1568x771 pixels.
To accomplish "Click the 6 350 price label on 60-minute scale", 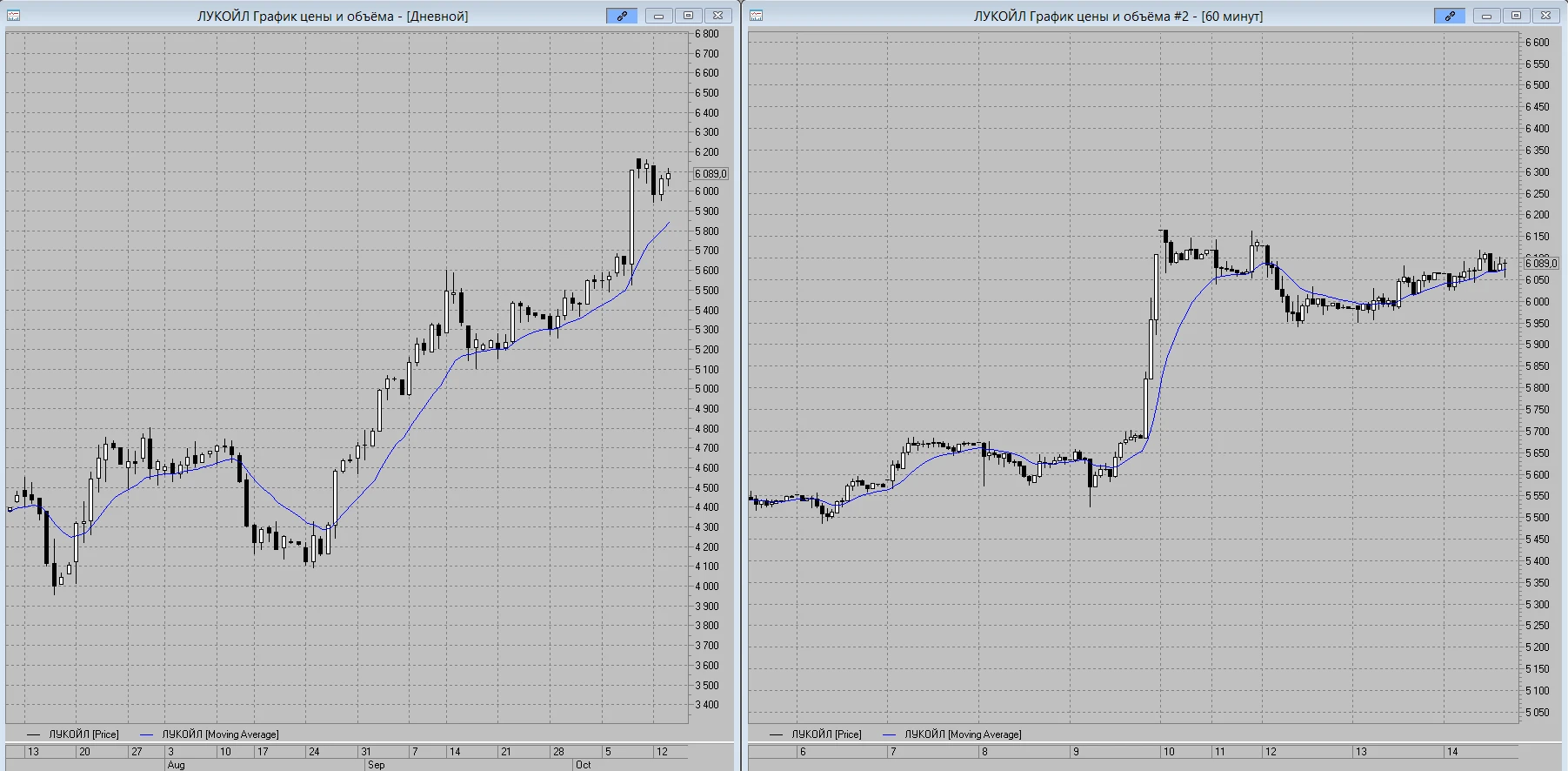I will [x=1538, y=151].
